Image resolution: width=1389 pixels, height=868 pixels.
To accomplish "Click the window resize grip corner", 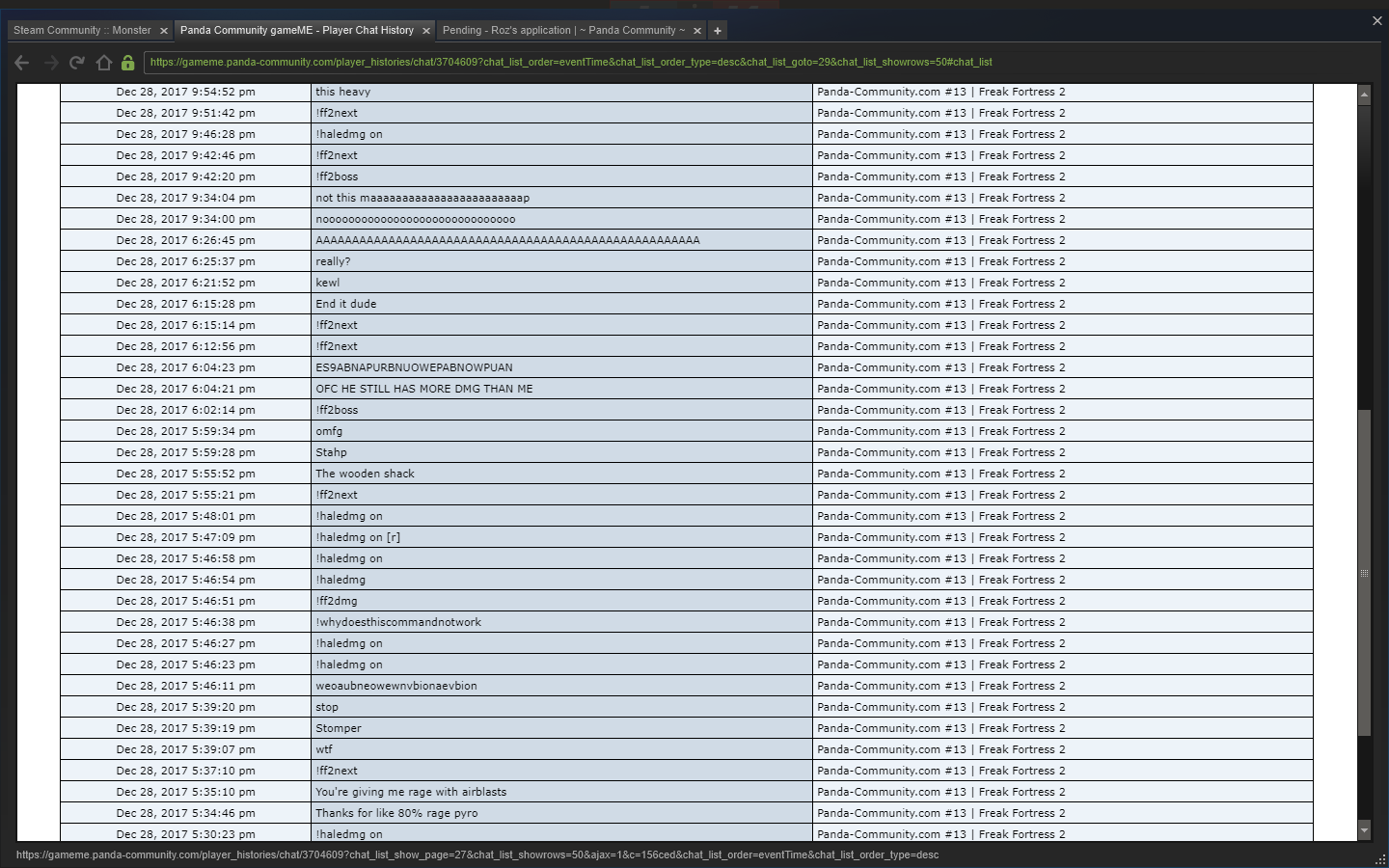I will tap(1379, 858).
